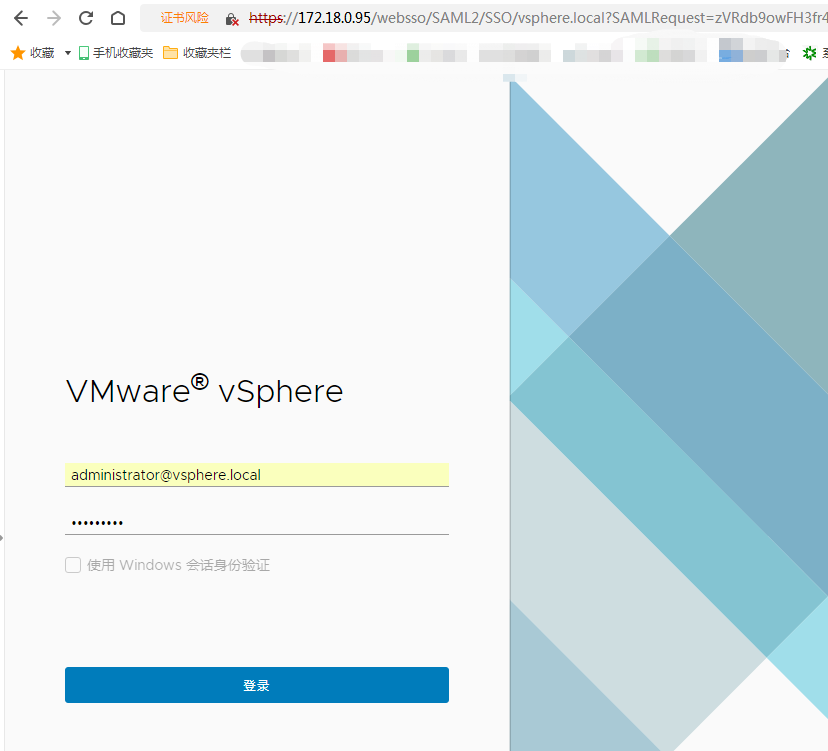
Task: Click the browser forward arrow
Action: [x=54, y=18]
